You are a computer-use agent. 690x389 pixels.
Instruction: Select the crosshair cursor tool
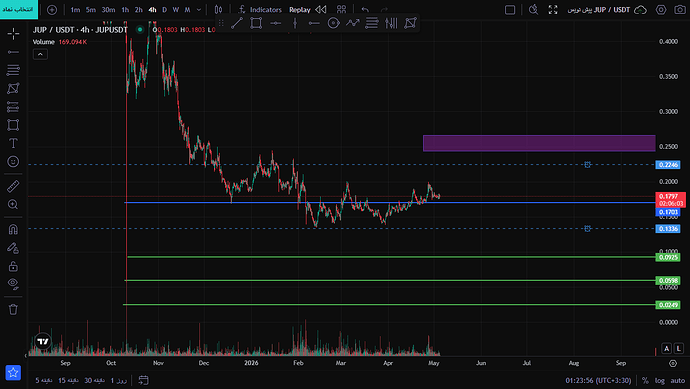[13, 34]
